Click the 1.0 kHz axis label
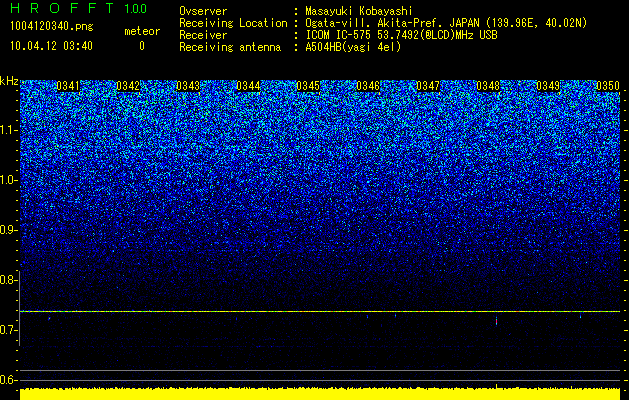The image size is (629, 400). click(9, 180)
